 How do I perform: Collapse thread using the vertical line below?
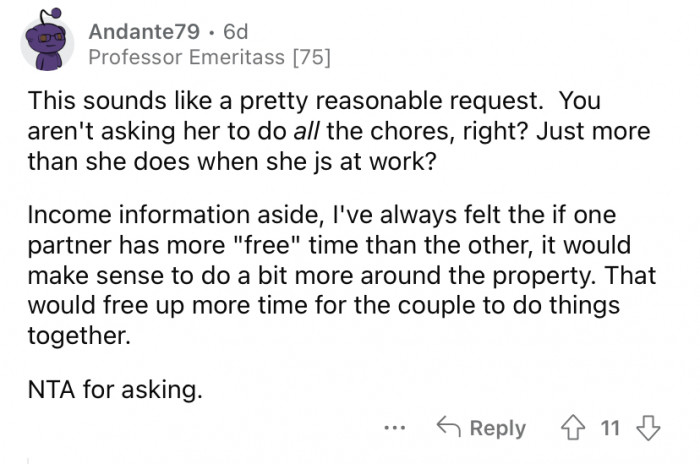point(29,458)
